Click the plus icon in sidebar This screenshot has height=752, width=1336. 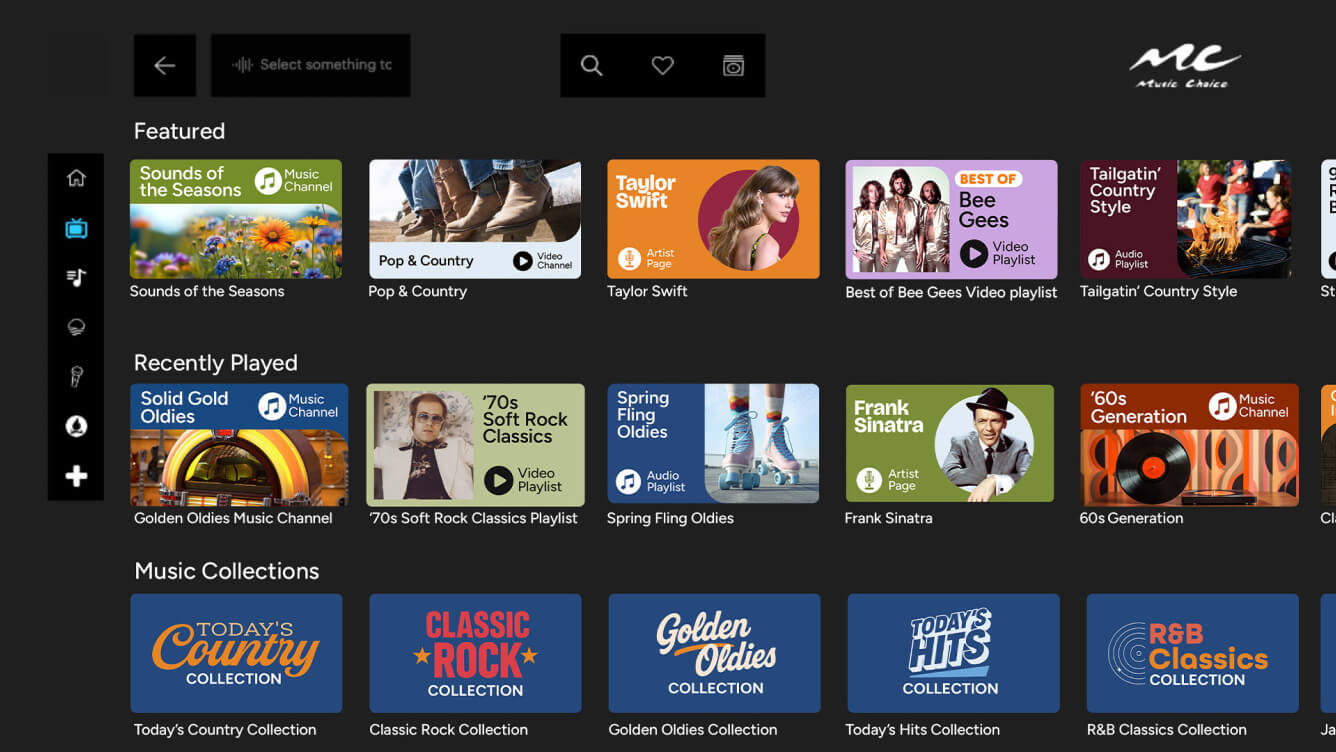click(76, 477)
